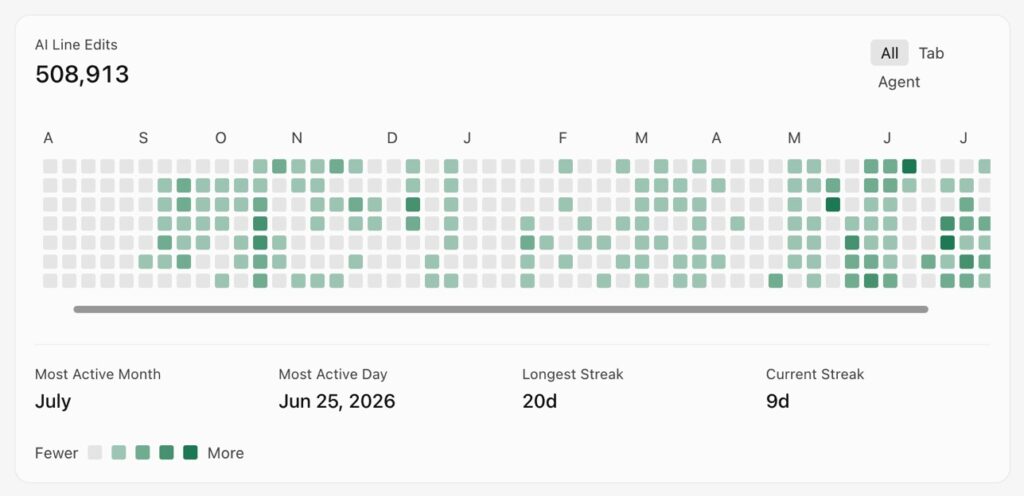Click the D month label above heatmap
Viewport: 1024px width, 496px height.
point(392,138)
